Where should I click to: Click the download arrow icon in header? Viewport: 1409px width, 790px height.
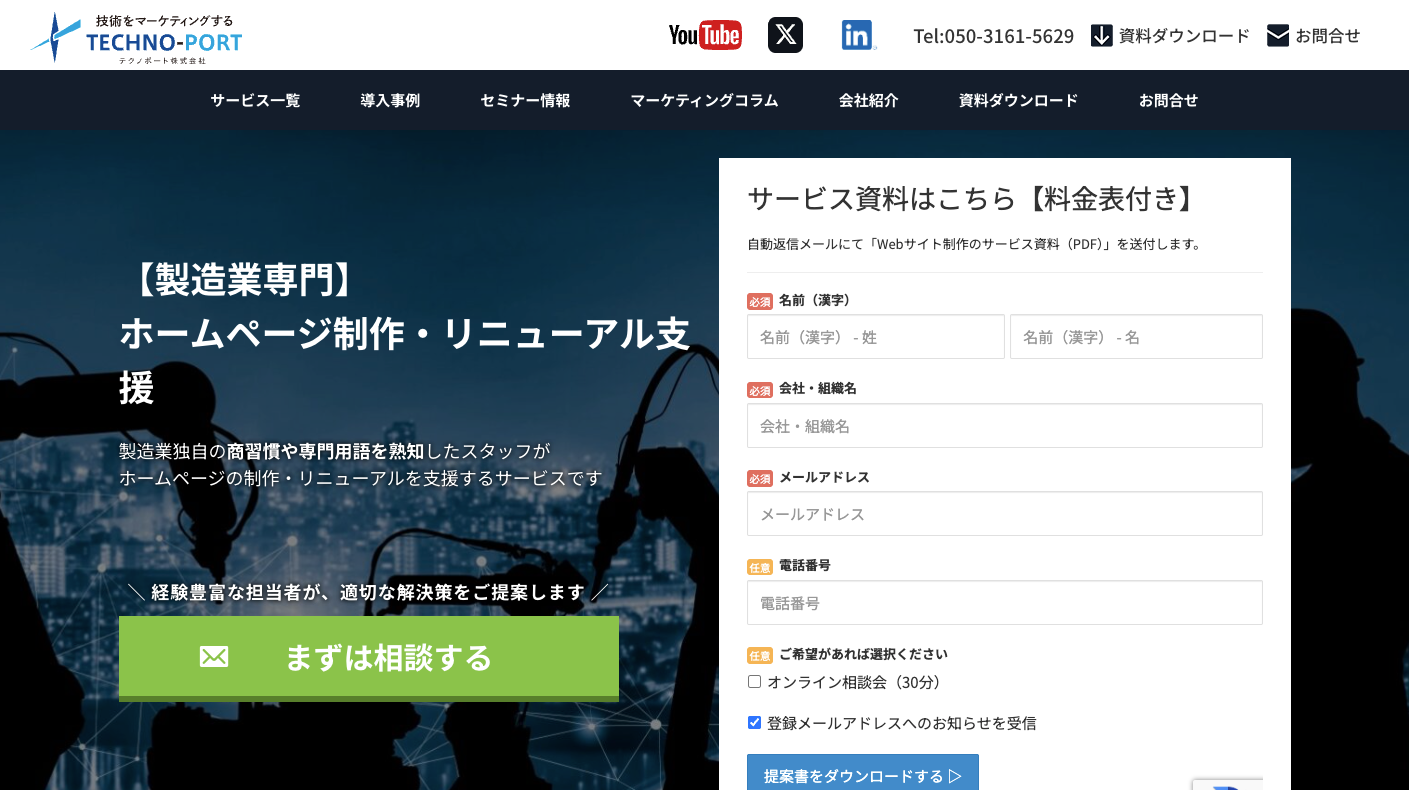point(1101,36)
